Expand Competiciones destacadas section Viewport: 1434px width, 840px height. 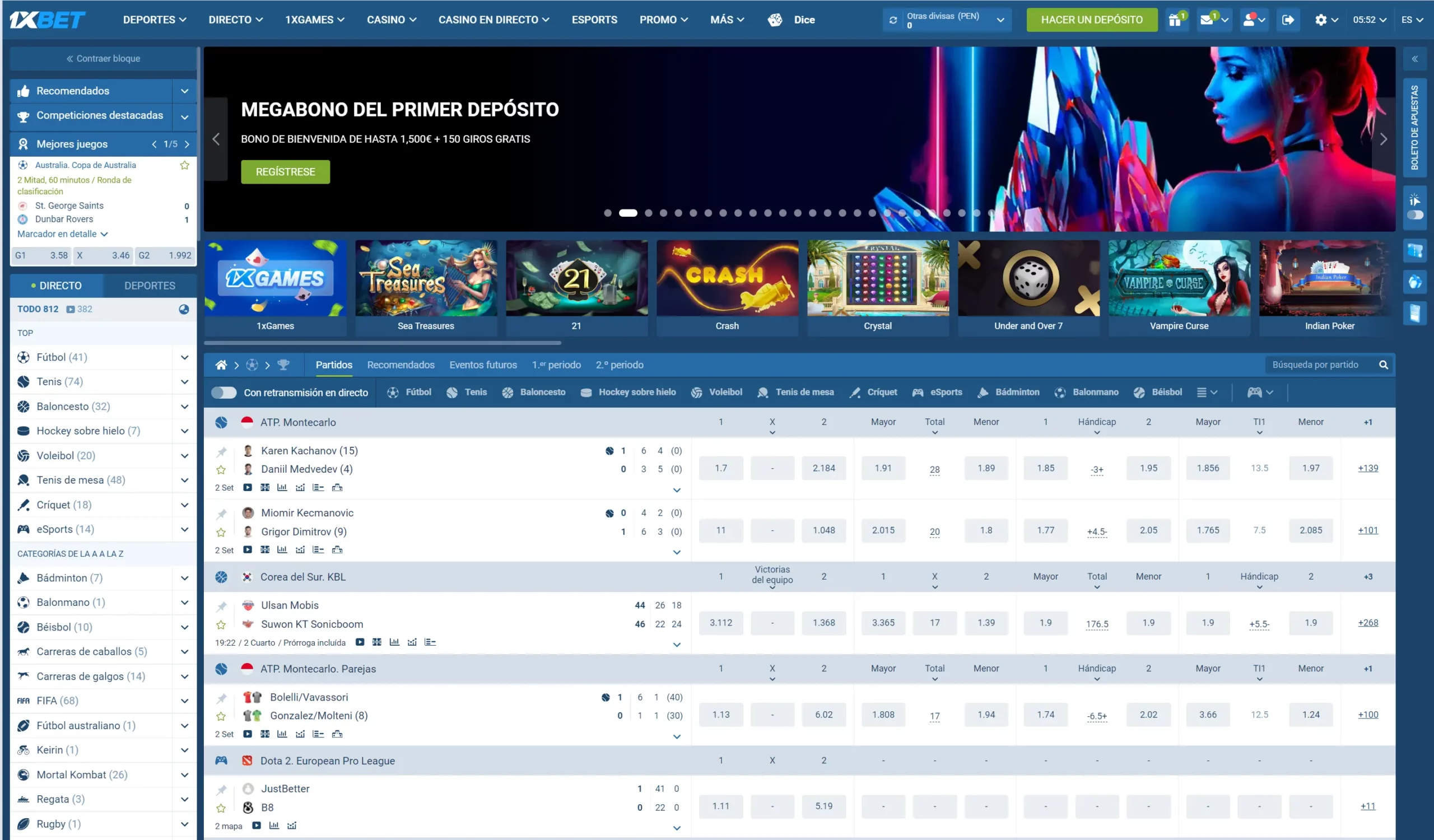(x=184, y=117)
